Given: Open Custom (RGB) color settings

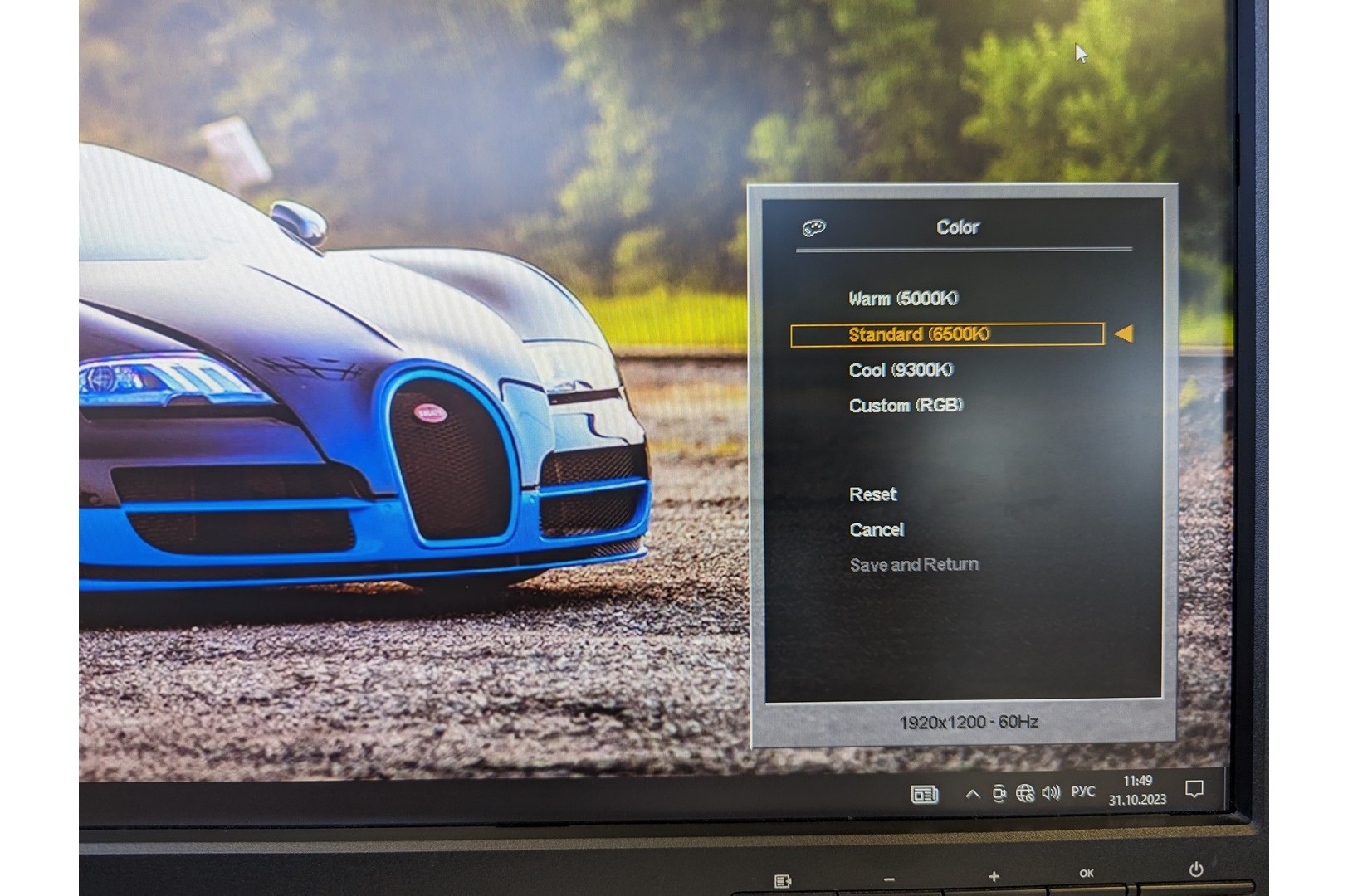Looking at the screenshot, I should point(906,406).
